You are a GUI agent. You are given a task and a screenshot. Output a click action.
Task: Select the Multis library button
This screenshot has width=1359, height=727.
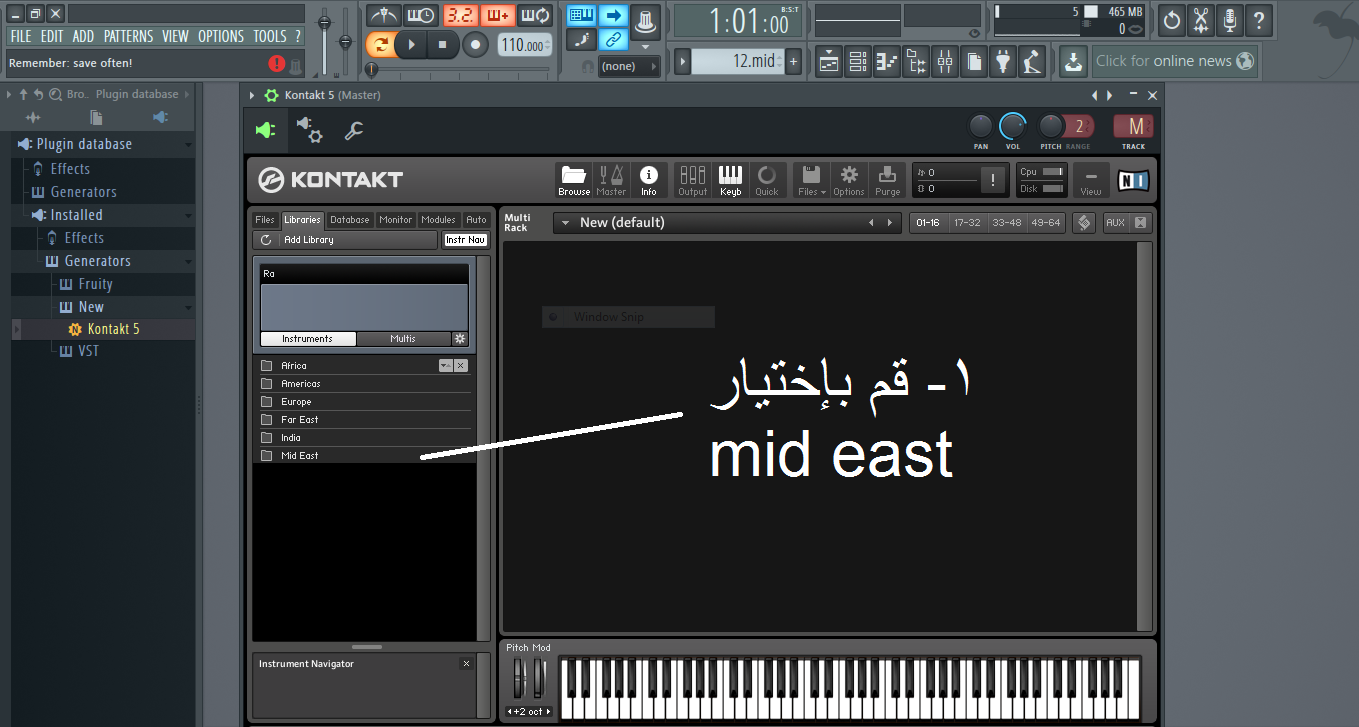click(x=404, y=339)
